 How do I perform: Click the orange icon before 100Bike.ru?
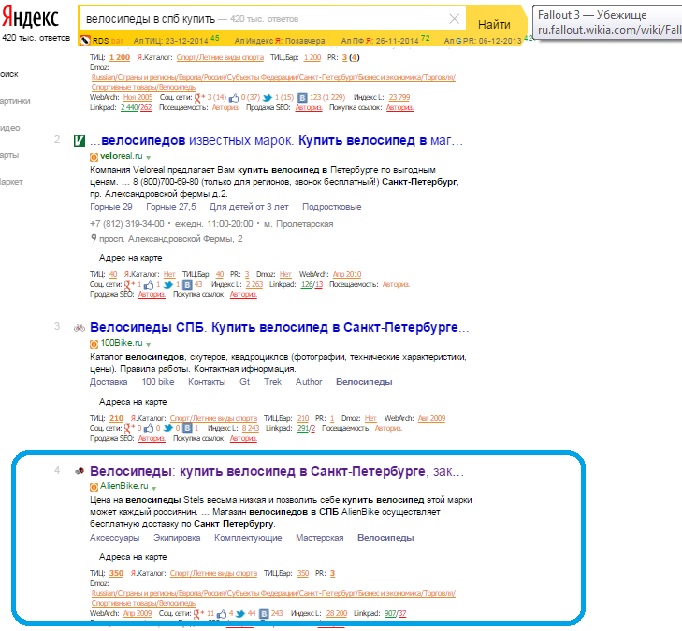click(94, 344)
